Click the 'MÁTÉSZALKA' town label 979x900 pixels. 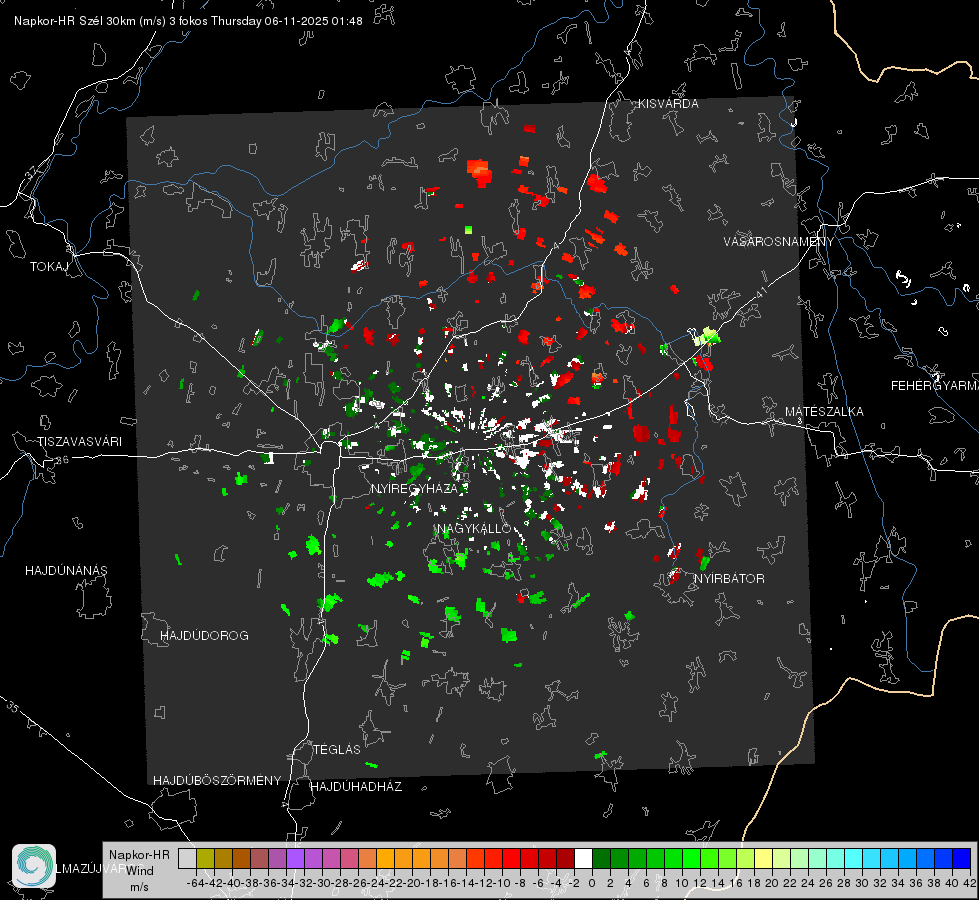point(824,412)
